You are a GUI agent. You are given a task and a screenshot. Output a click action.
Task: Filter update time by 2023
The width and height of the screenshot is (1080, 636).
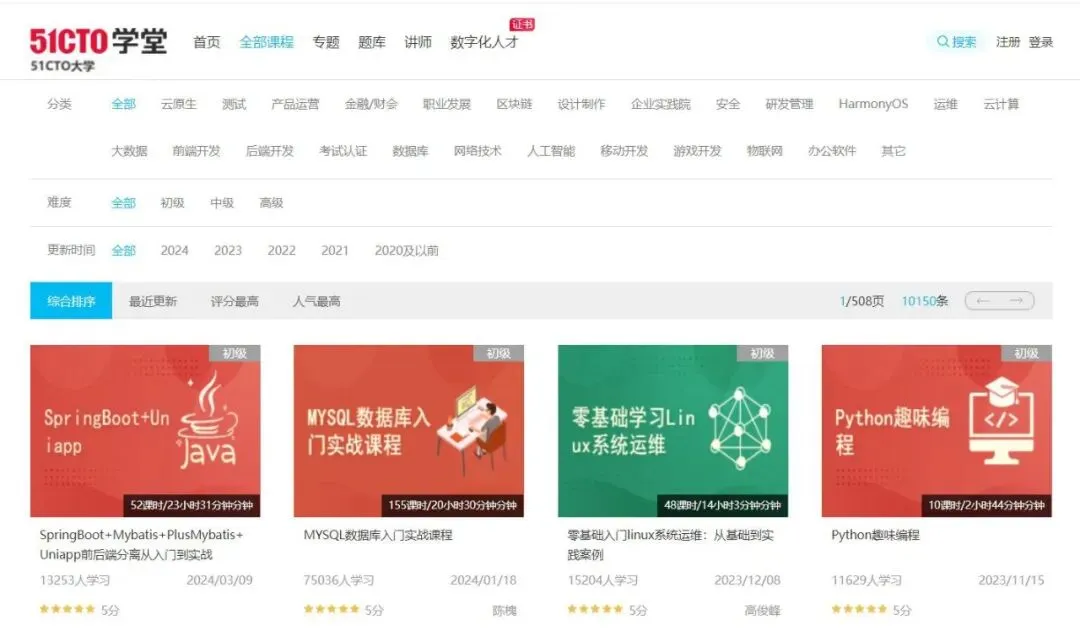pyautogui.click(x=228, y=250)
